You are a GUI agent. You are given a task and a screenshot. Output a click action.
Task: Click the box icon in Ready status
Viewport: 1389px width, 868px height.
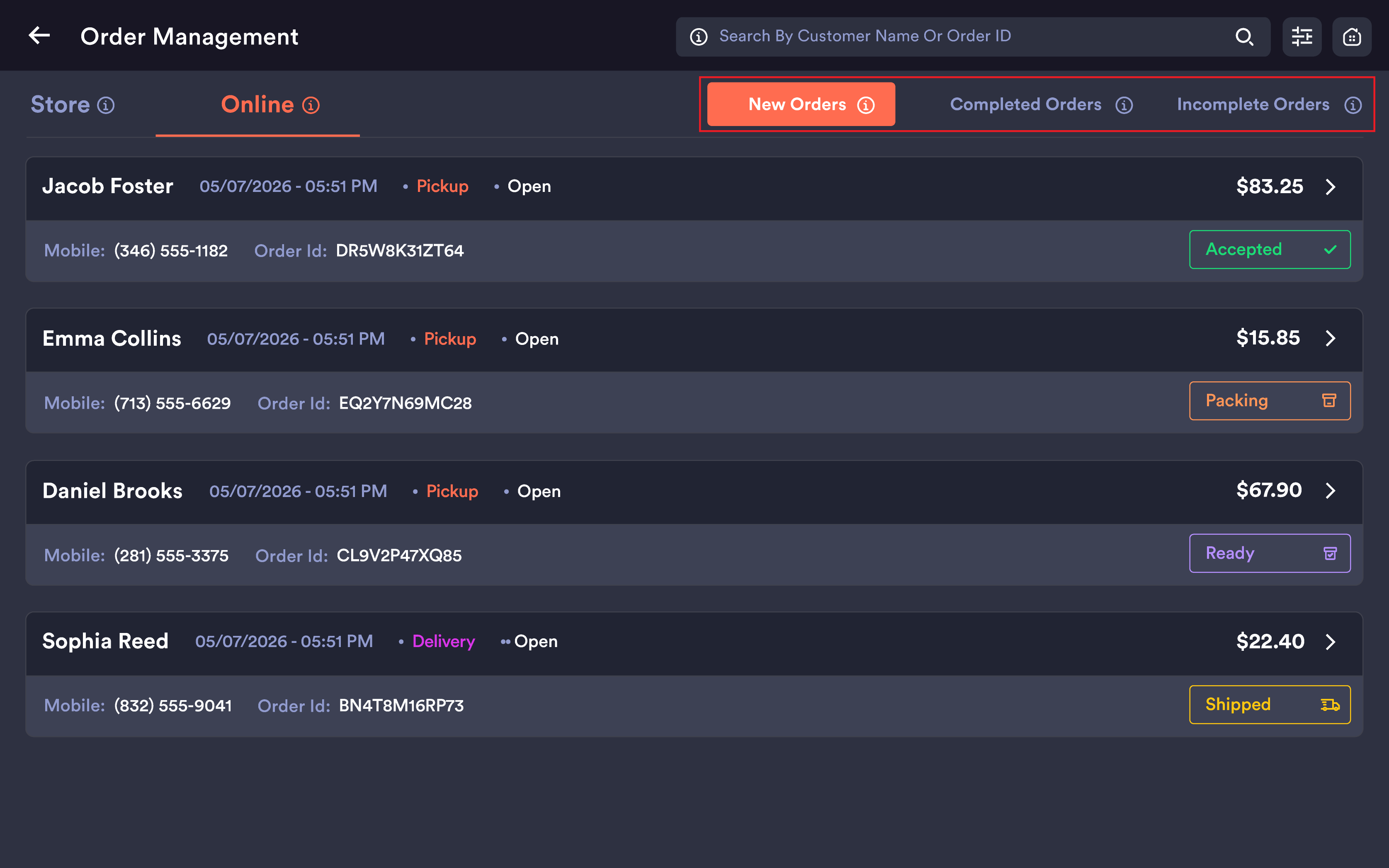[1330, 553]
